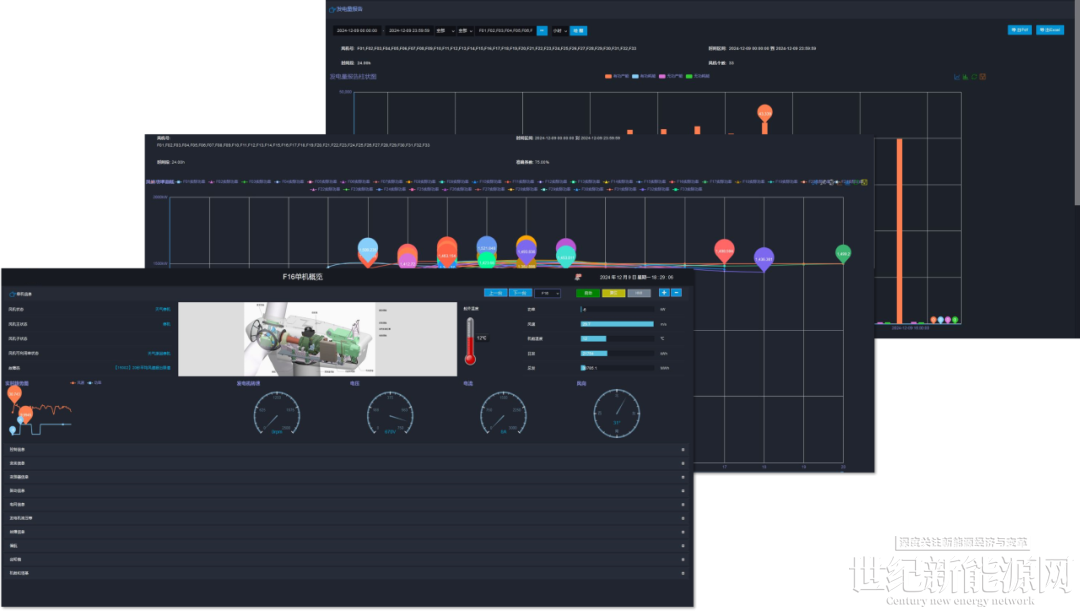Click the line chart view icon in report chart
Viewport: 1080px width, 611px height.
(957, 76)
